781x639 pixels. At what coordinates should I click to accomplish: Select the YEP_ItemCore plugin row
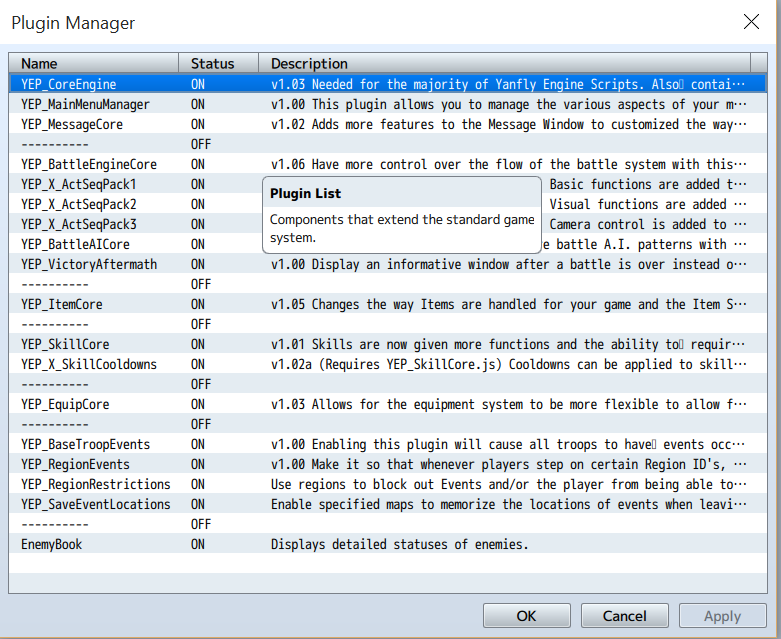click(61, 304)
